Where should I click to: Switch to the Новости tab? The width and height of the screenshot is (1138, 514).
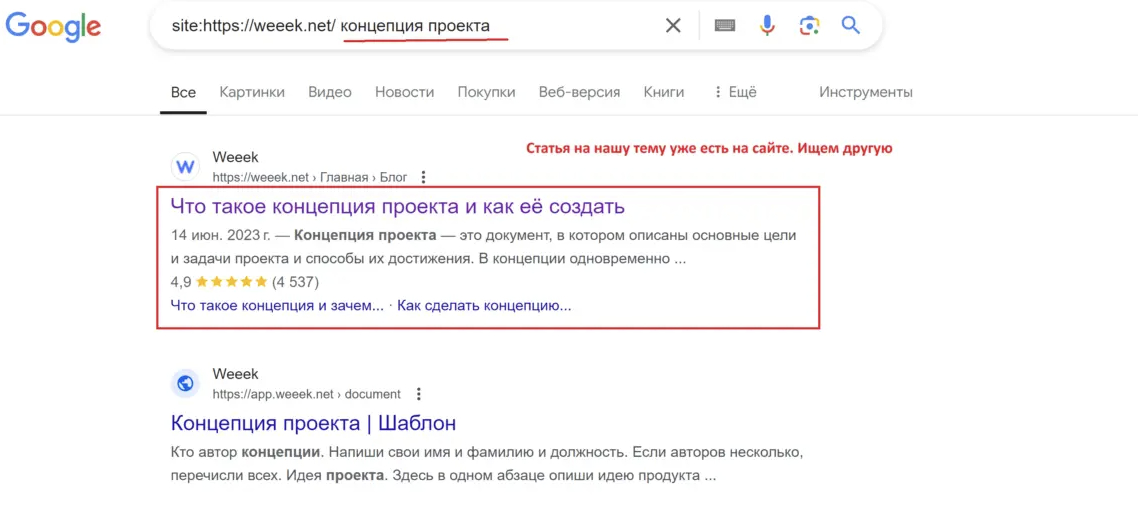[404, 92]
